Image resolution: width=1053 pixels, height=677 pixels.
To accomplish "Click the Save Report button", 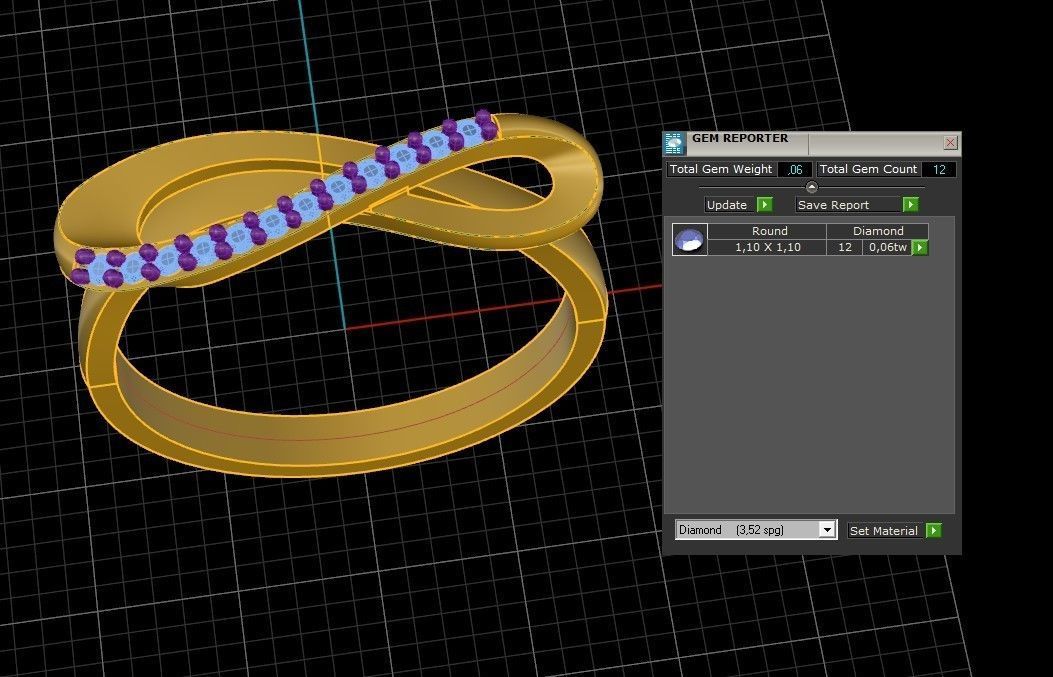I will point(848,205).
